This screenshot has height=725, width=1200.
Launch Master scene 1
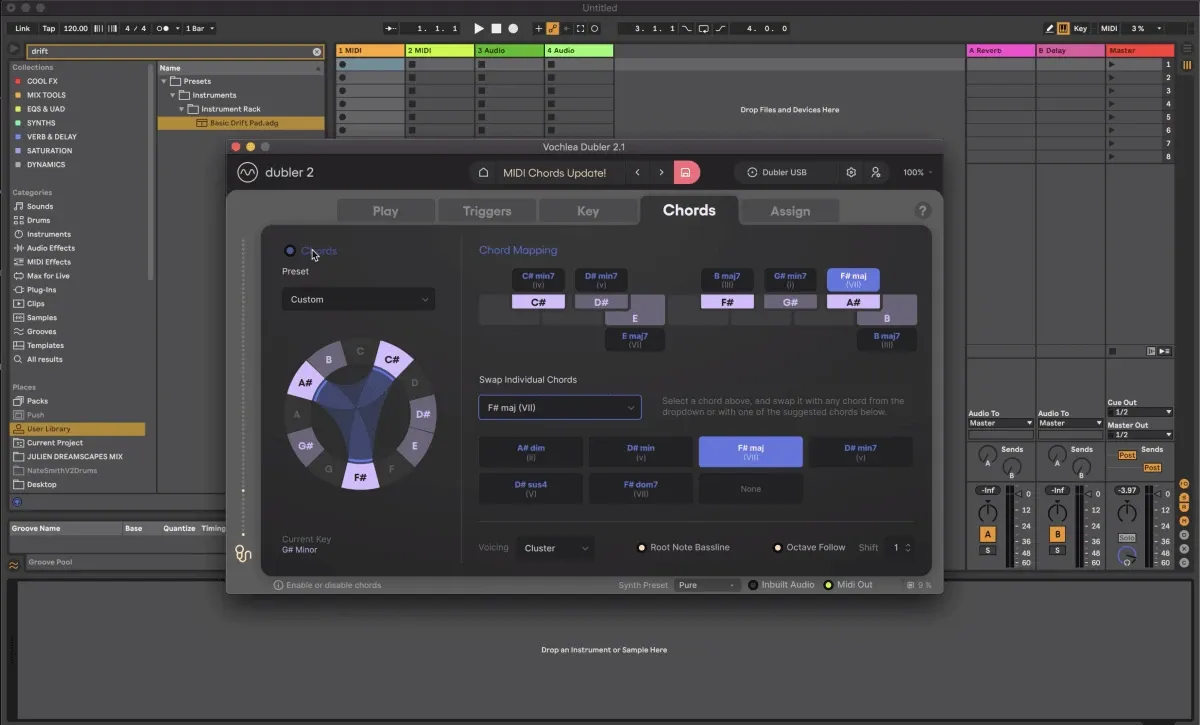[x=1112, y=64]
